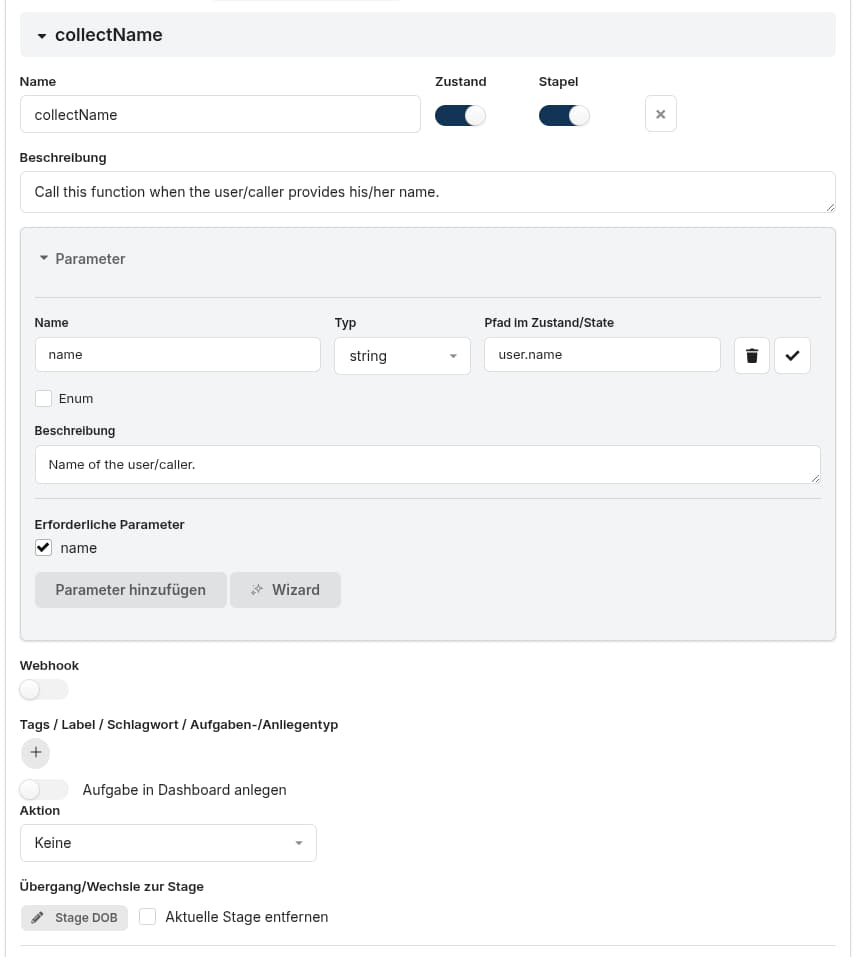The width and height of the screenshot is (855, 957).
Task: Click the Parameter hinzufügen button
Action: click(x=130, y=590)
